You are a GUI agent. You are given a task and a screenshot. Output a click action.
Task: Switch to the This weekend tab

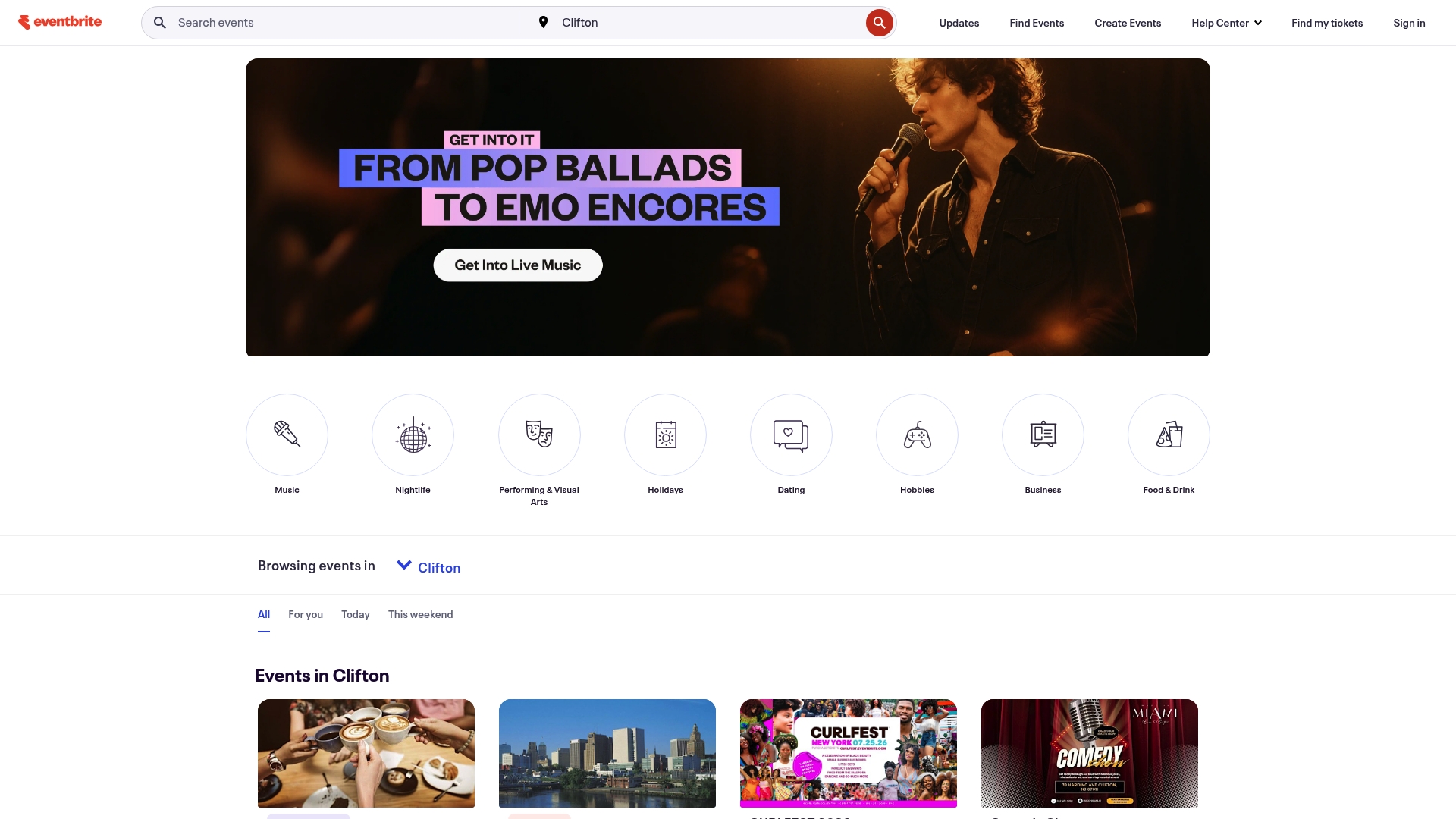click(420, 614)
